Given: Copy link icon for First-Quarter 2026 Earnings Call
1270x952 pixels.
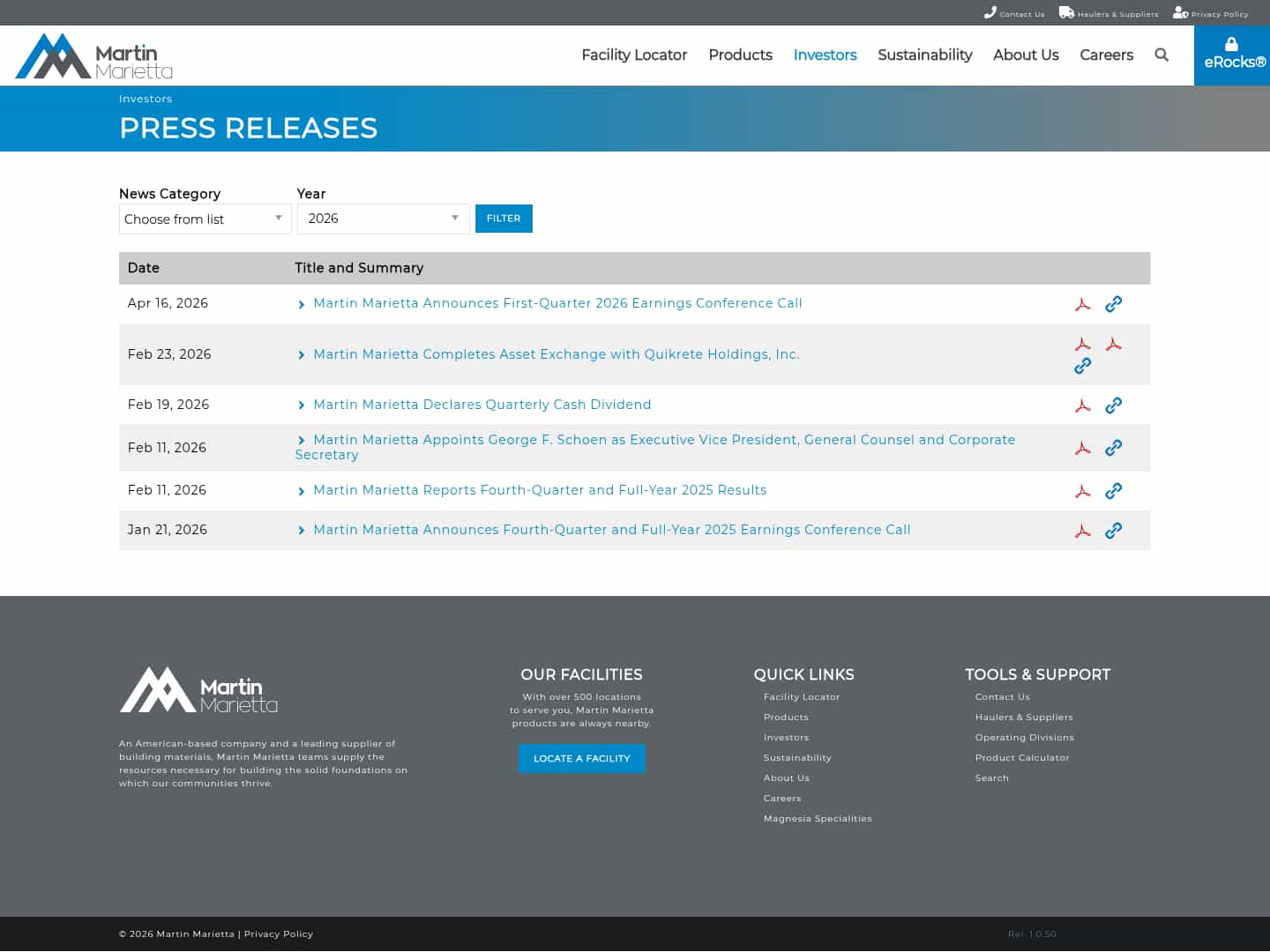Looking at the screenshot, I should (1114, 304).
